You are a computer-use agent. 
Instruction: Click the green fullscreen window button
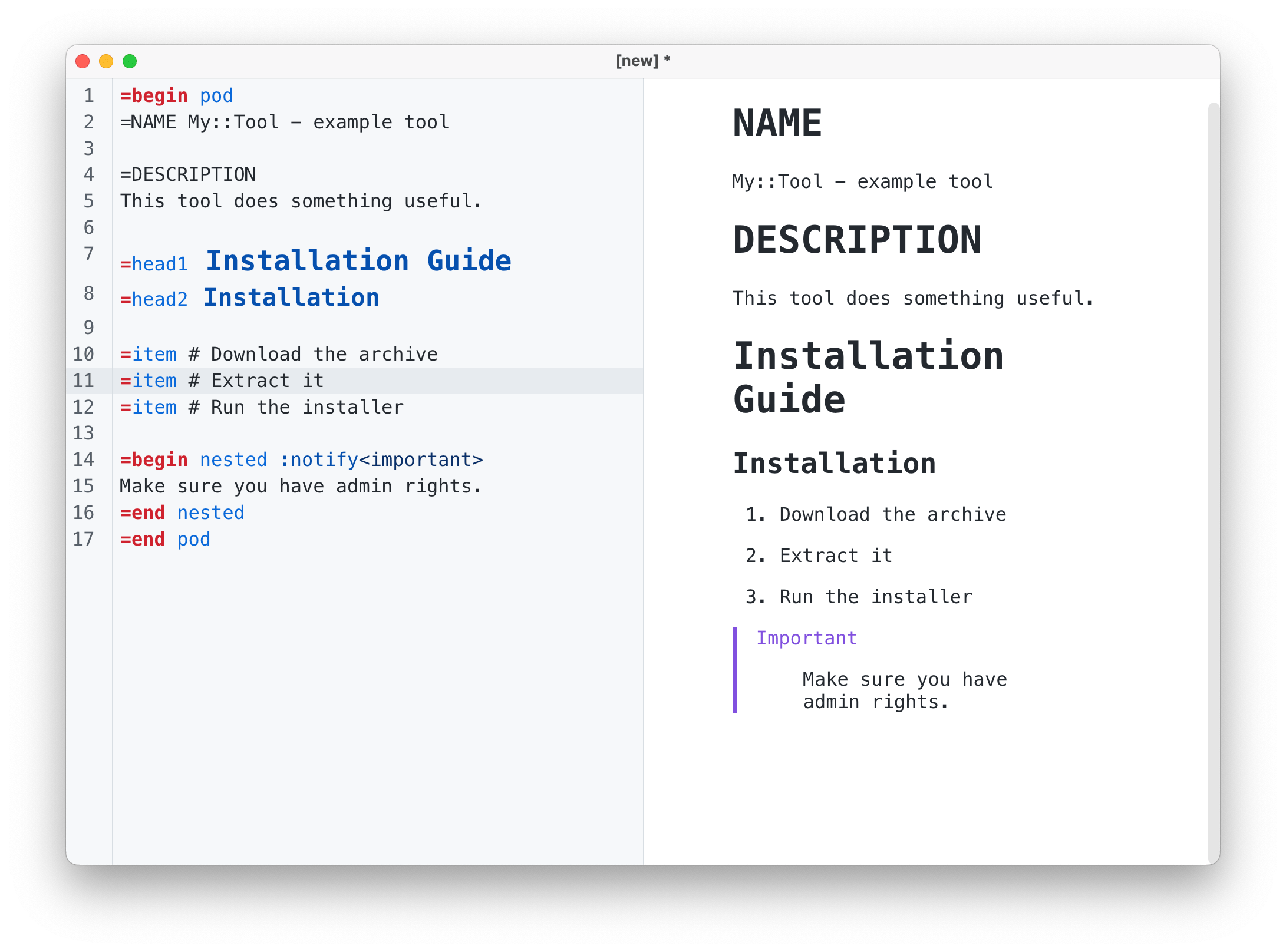coord(130,61)
